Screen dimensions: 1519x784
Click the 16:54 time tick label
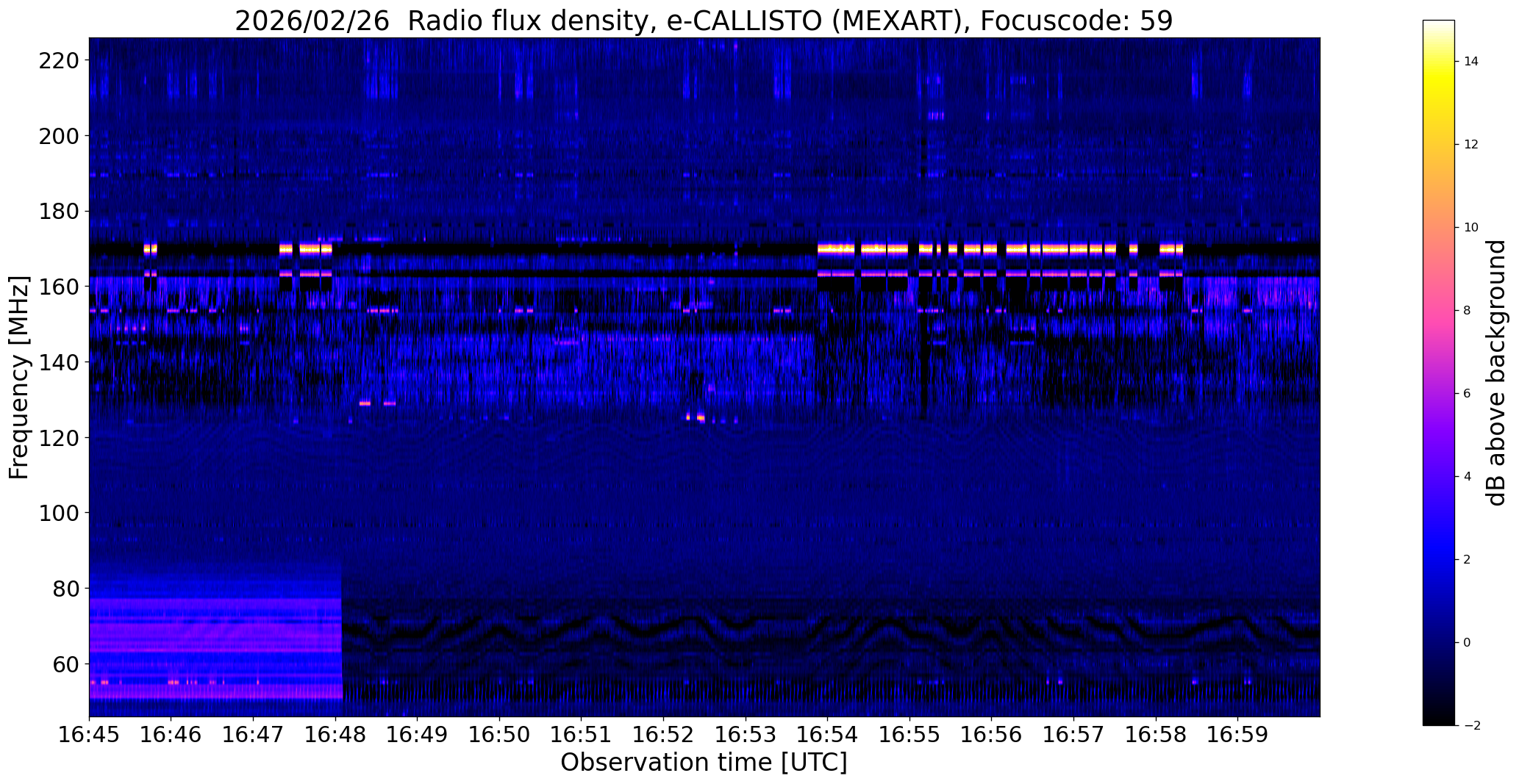[x=828, y=735]
